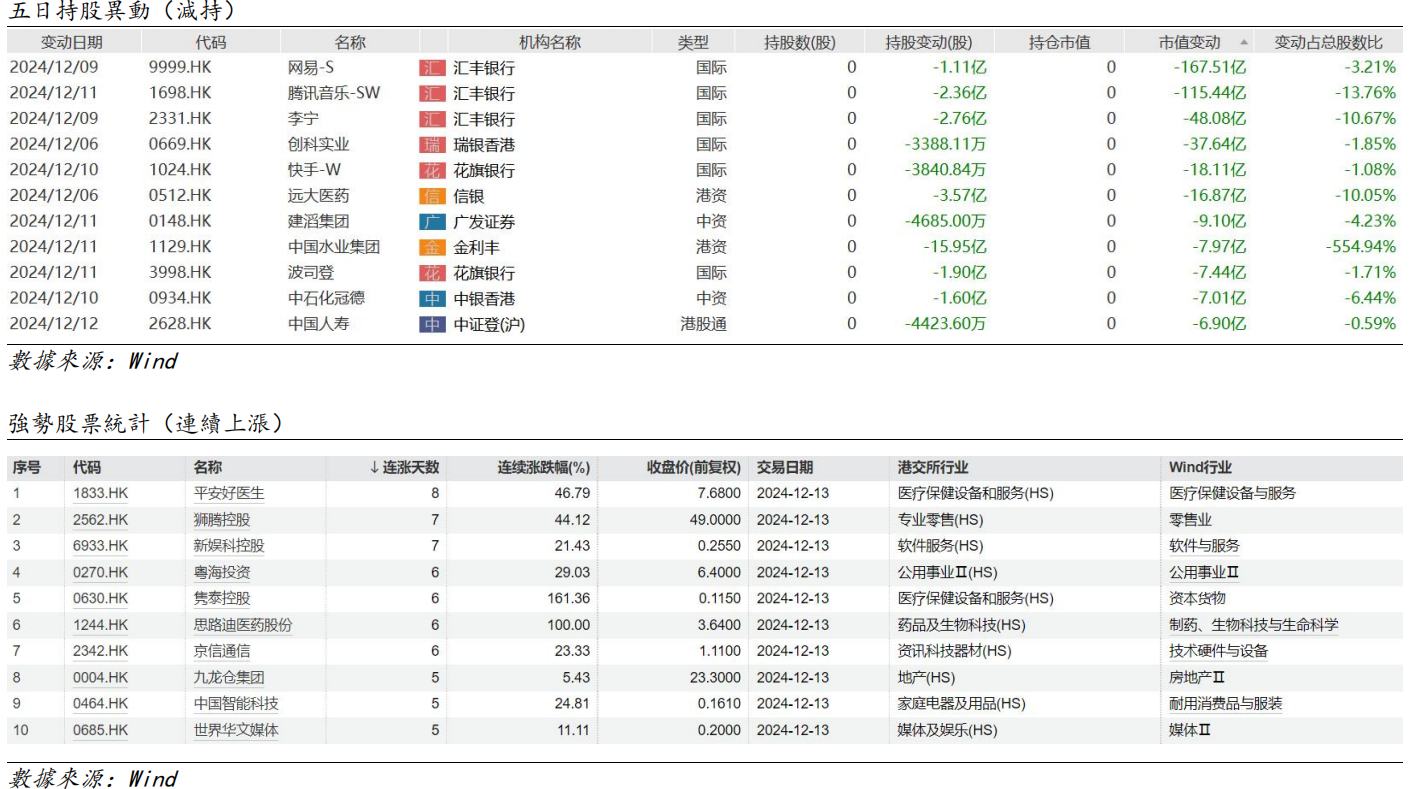
Task: Click the sort arrow beside 市值变动
Action: pos(1244,43)
